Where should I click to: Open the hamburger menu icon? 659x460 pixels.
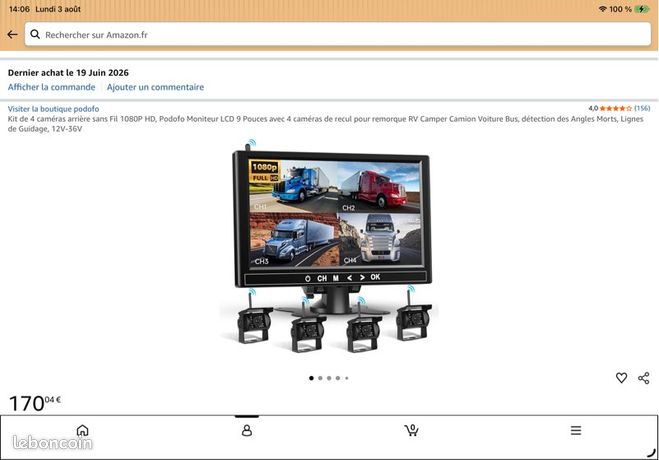click(576, 430)
